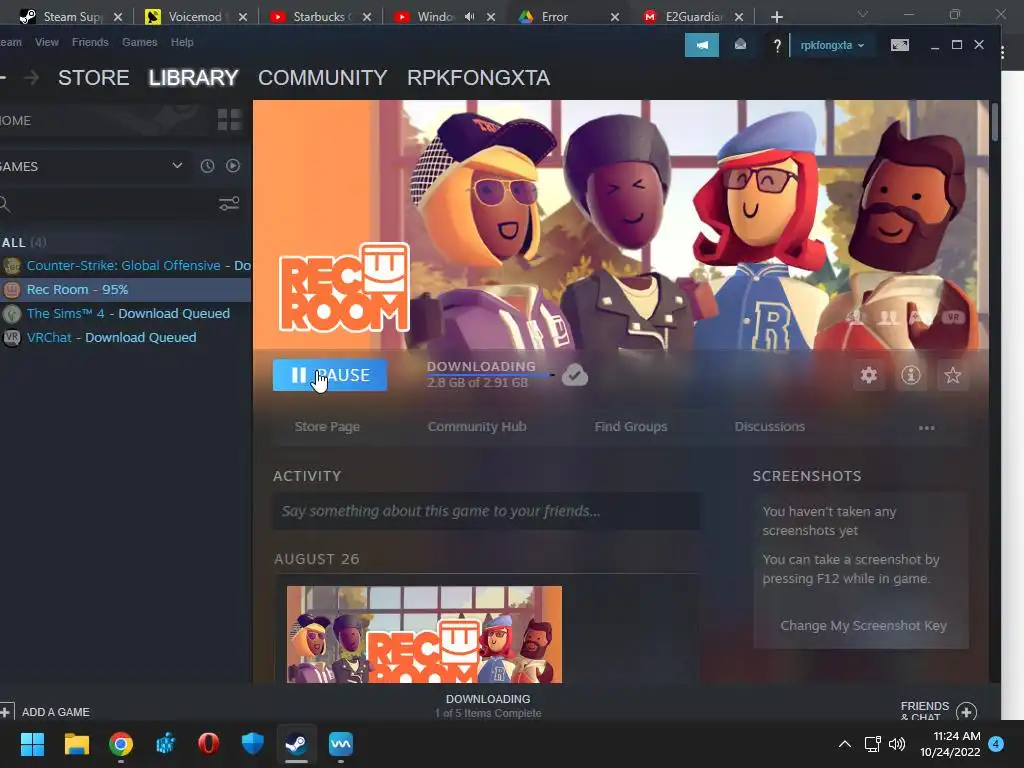The height and width of the screenshot is (768, 1024).
Task: Open Windows Security shield taskbar icon
Action: tap(252, 744)
